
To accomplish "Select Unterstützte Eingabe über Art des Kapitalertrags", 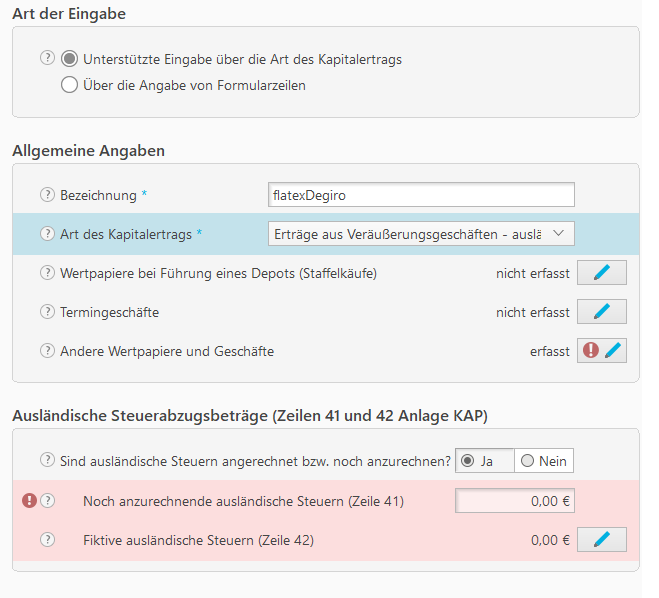I will point(69,59).
